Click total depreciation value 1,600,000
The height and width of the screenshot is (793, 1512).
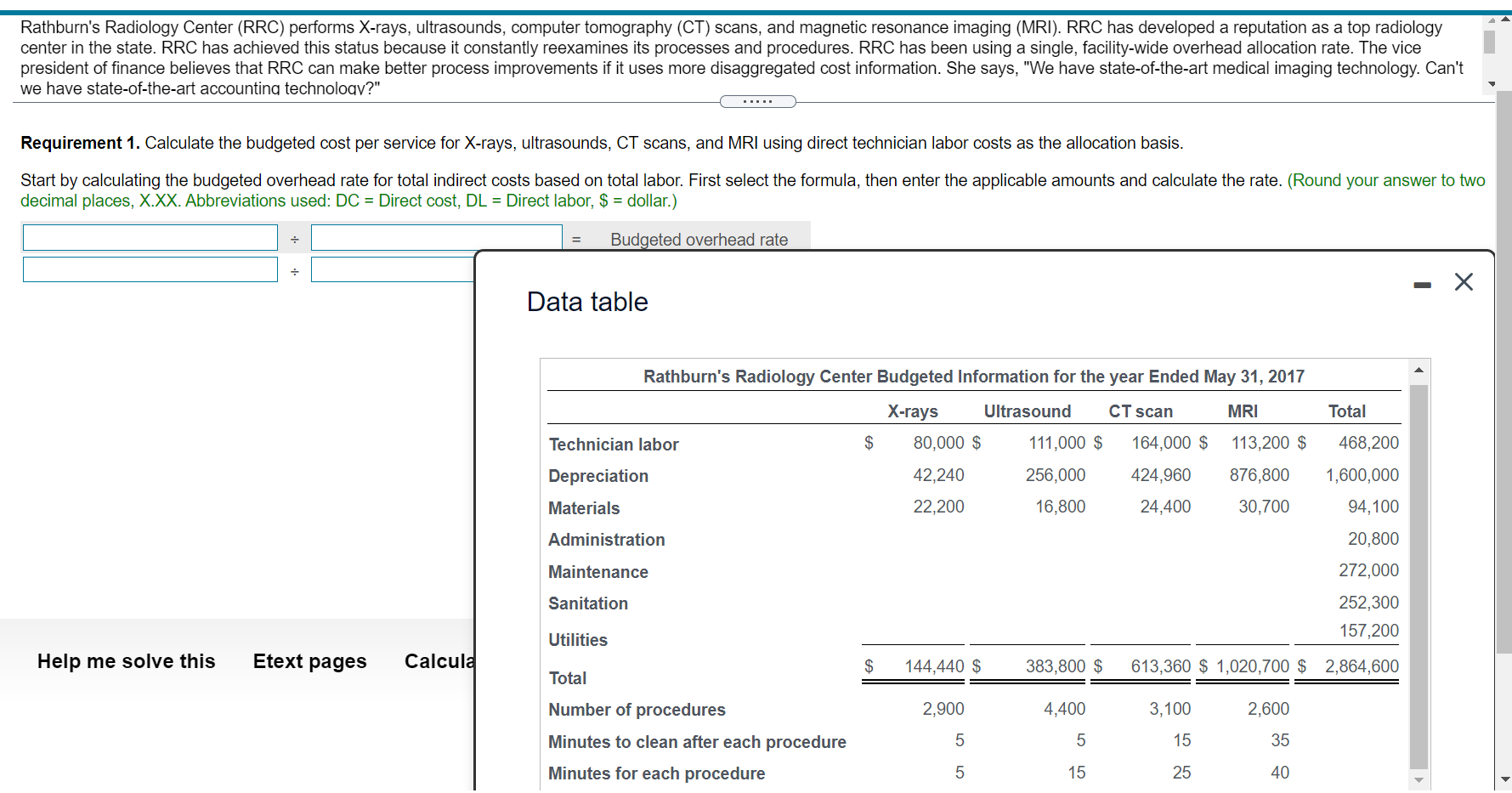(x=1362, y=475)
